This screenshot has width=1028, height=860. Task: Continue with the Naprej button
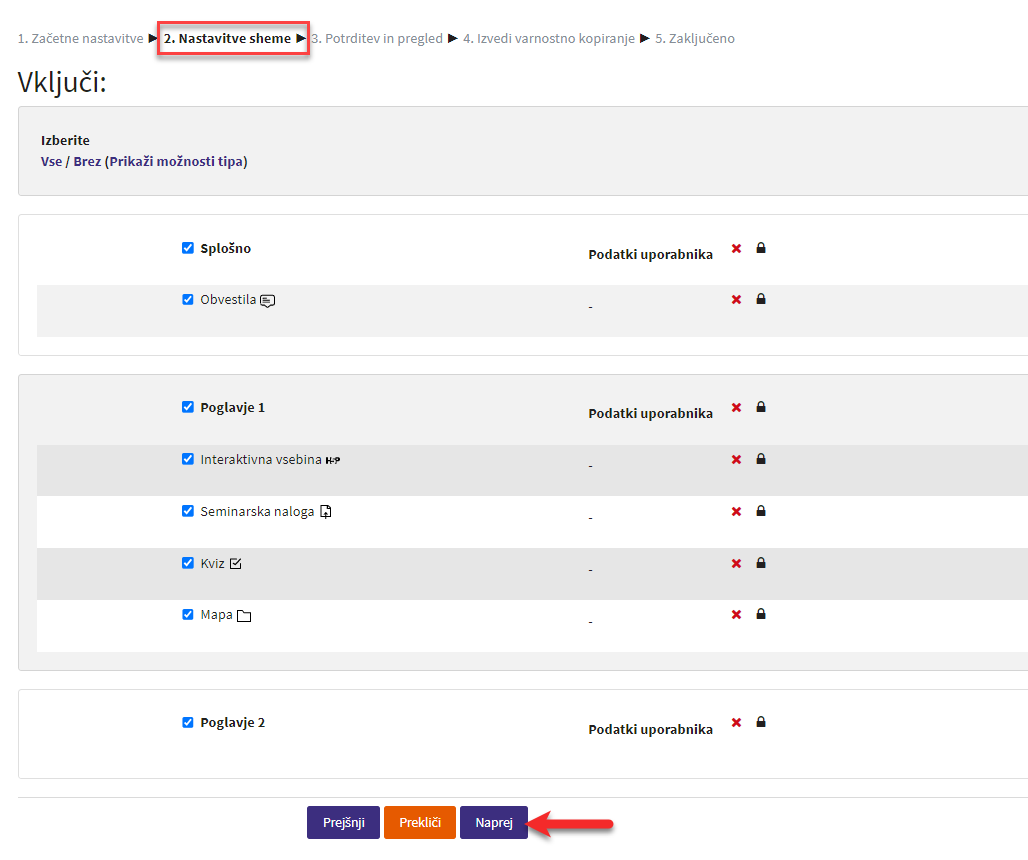494,823
